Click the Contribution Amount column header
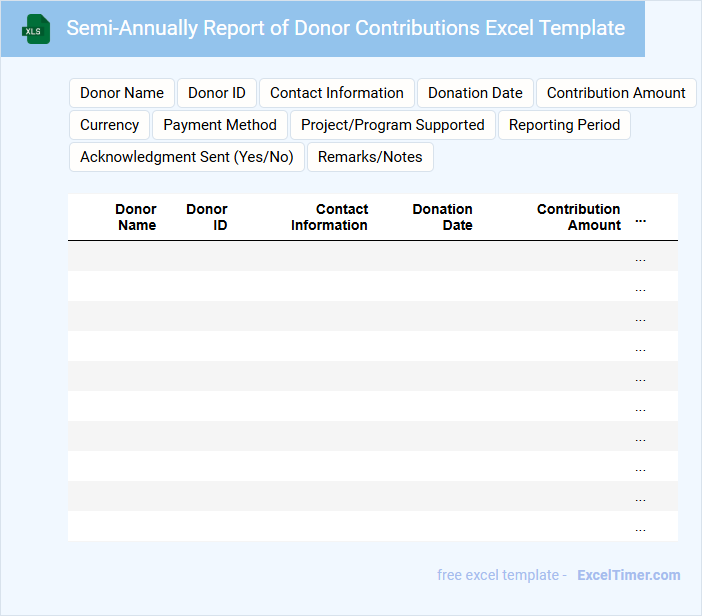Viewport: 702px width, 616px height. pyautogui.click(x=579, y=217)
